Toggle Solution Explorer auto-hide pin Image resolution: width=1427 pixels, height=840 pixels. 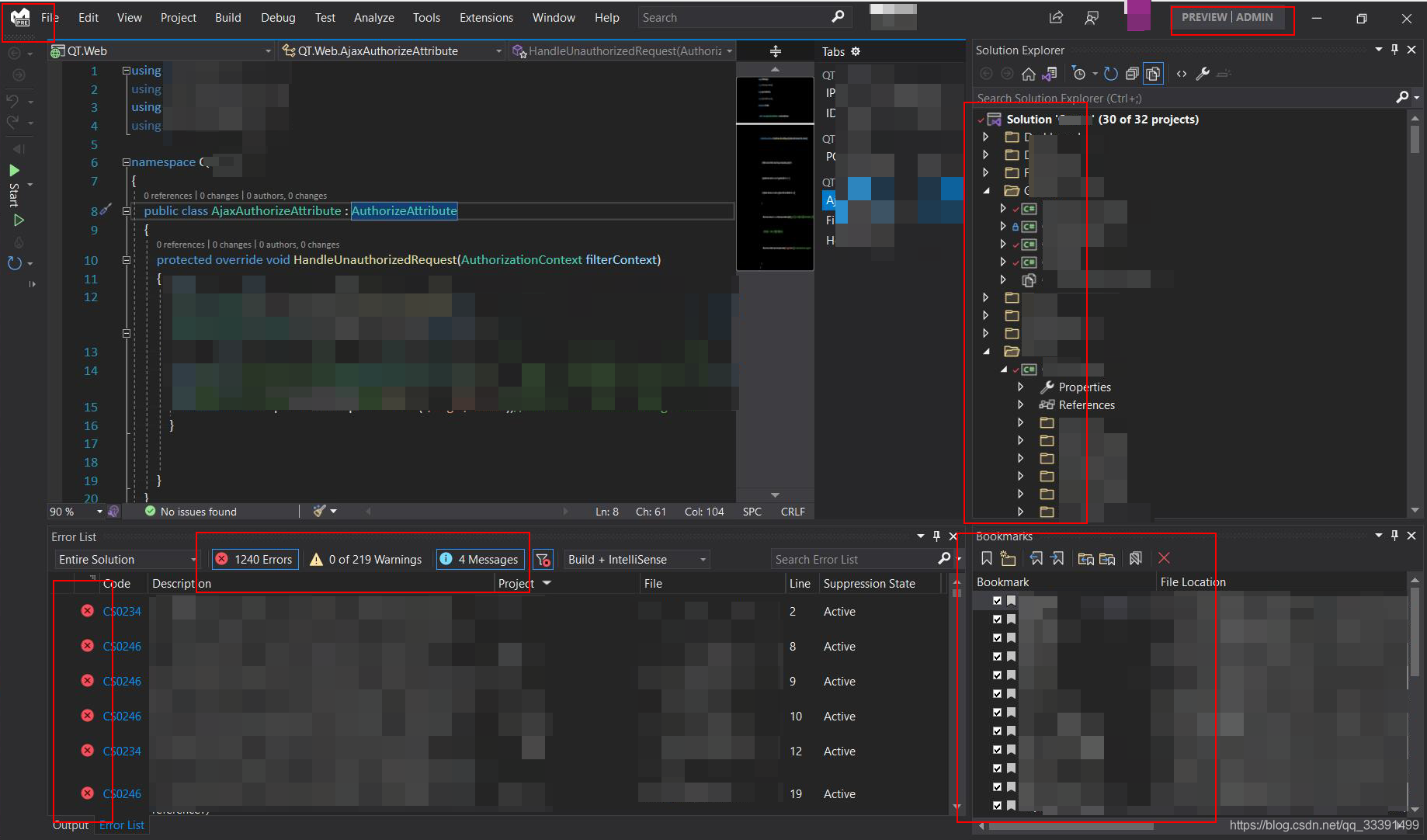(1394, 50)
